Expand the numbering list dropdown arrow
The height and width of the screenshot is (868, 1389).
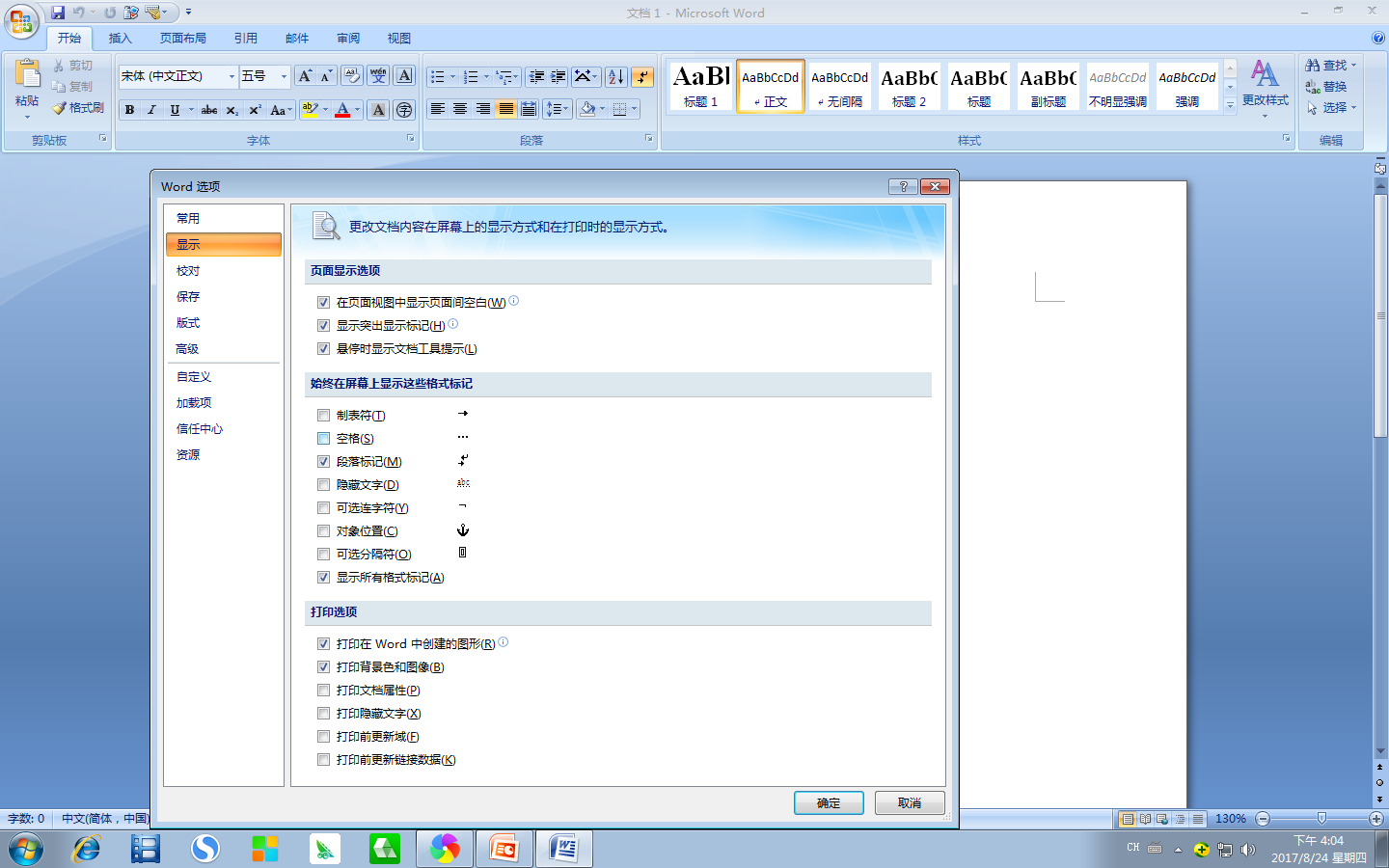coord(486,77)
